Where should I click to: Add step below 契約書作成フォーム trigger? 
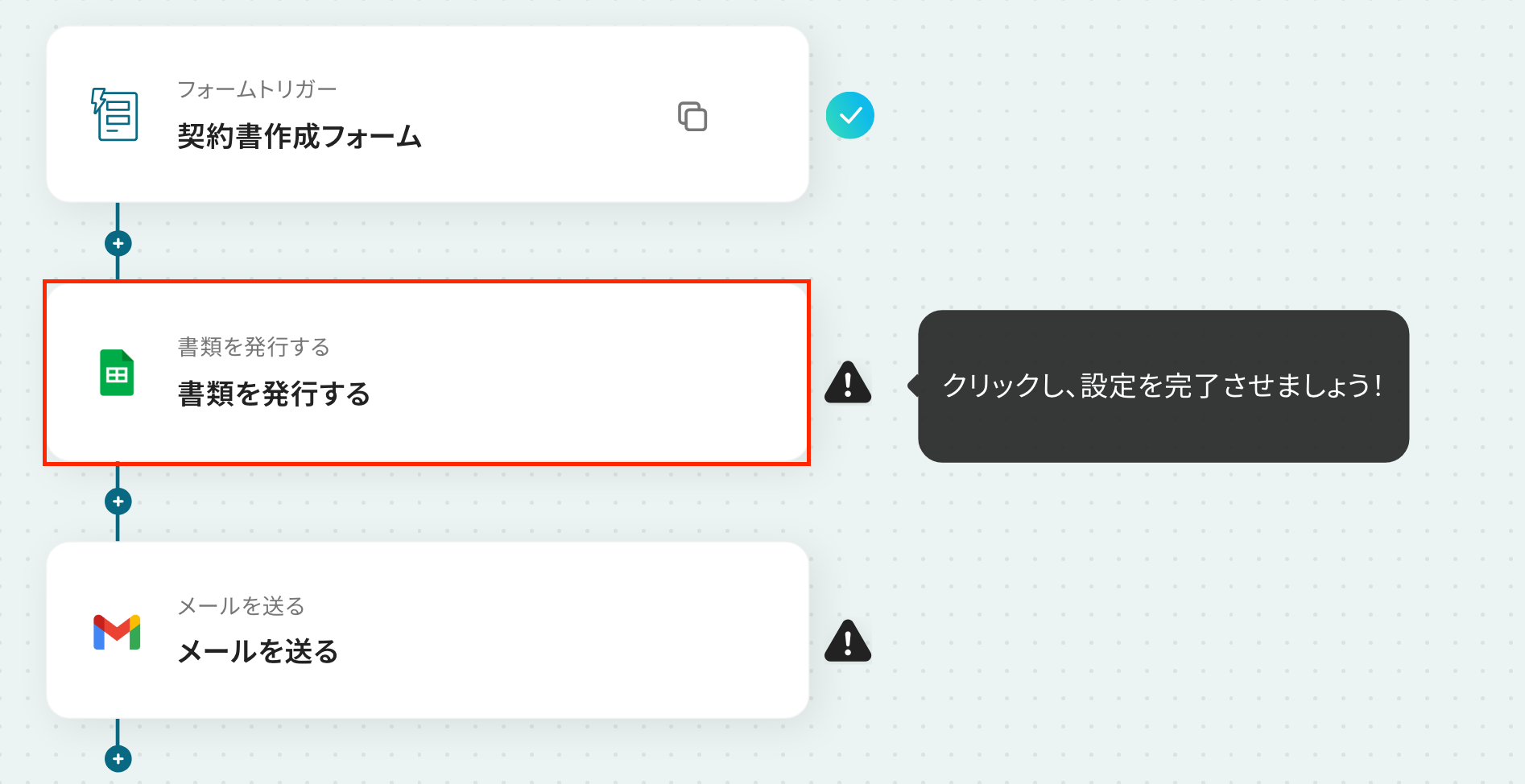(118, 243)
